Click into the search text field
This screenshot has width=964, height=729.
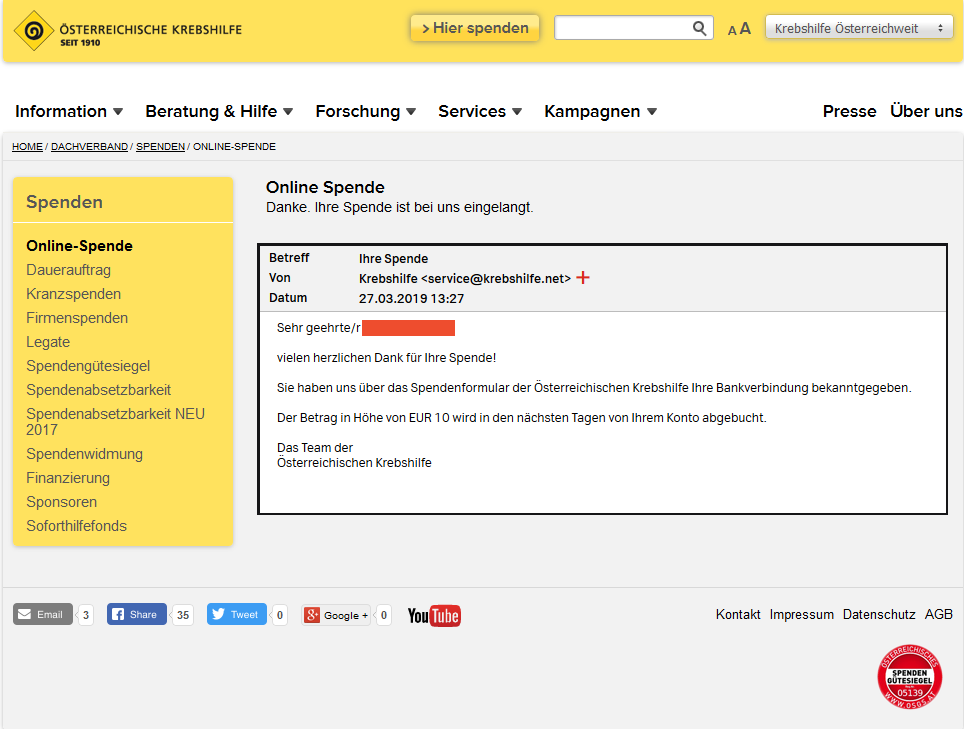(x=622, y=28)
